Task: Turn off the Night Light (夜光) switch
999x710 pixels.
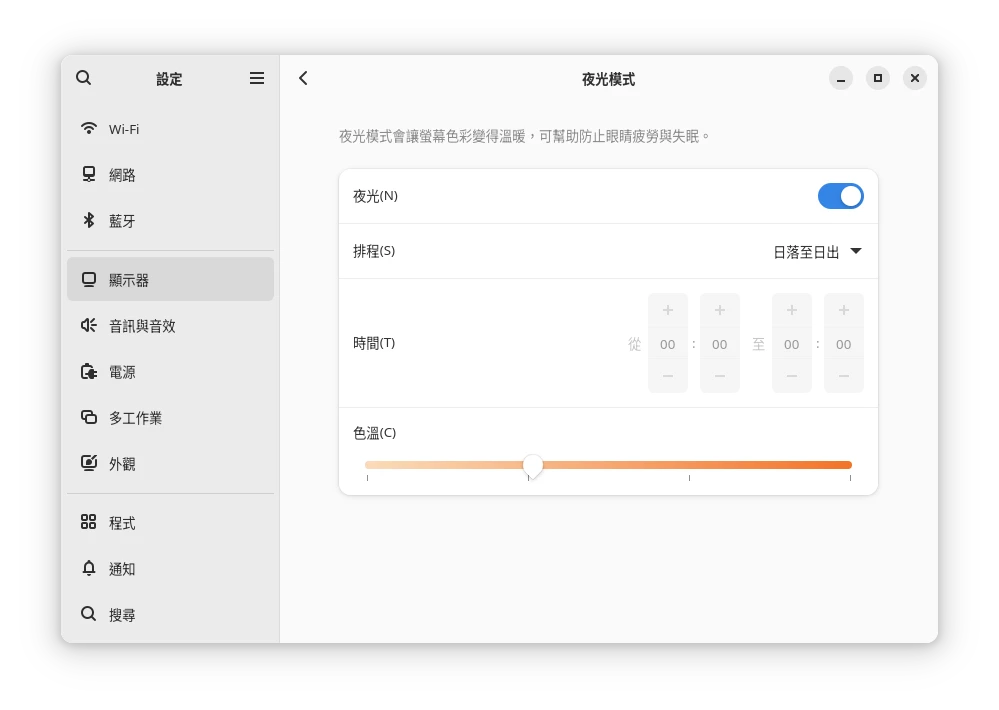Action: (840, 196)
